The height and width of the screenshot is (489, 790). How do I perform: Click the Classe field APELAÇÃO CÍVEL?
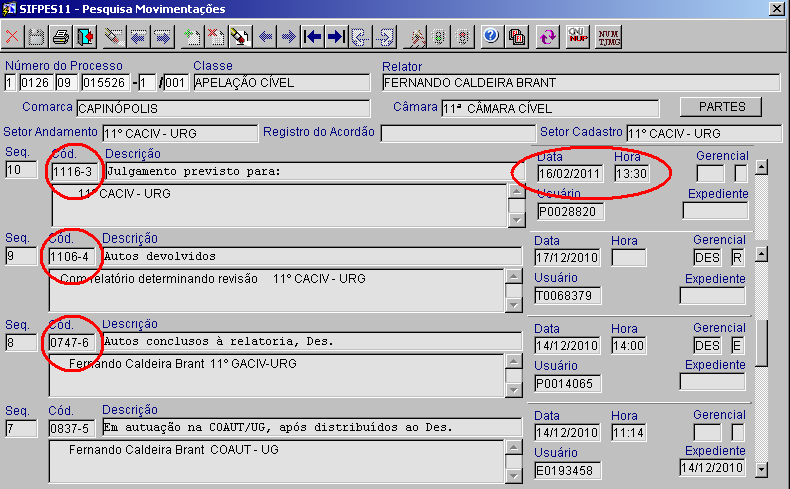point(282,83)
